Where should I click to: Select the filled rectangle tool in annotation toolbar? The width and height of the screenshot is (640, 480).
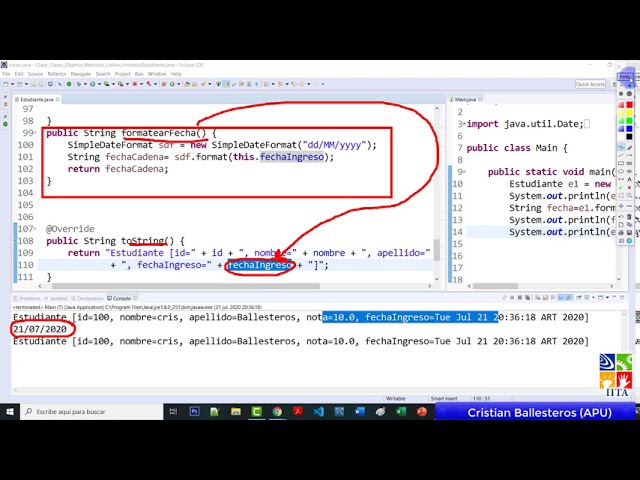(x=629, y=163)
